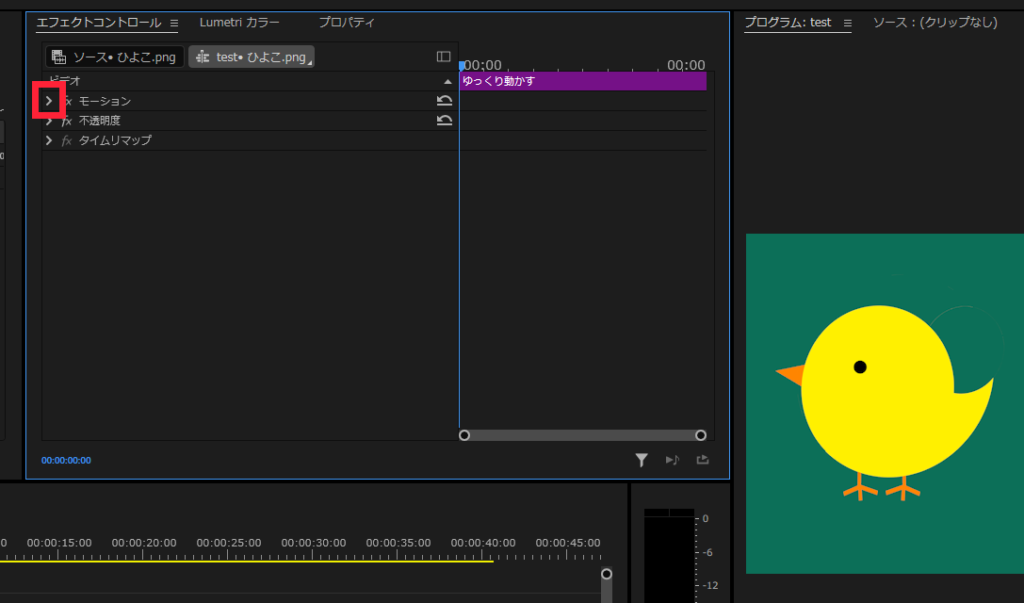
Task: Click the effect timeline horizontal scrollbar
Action: click(583, 435)
